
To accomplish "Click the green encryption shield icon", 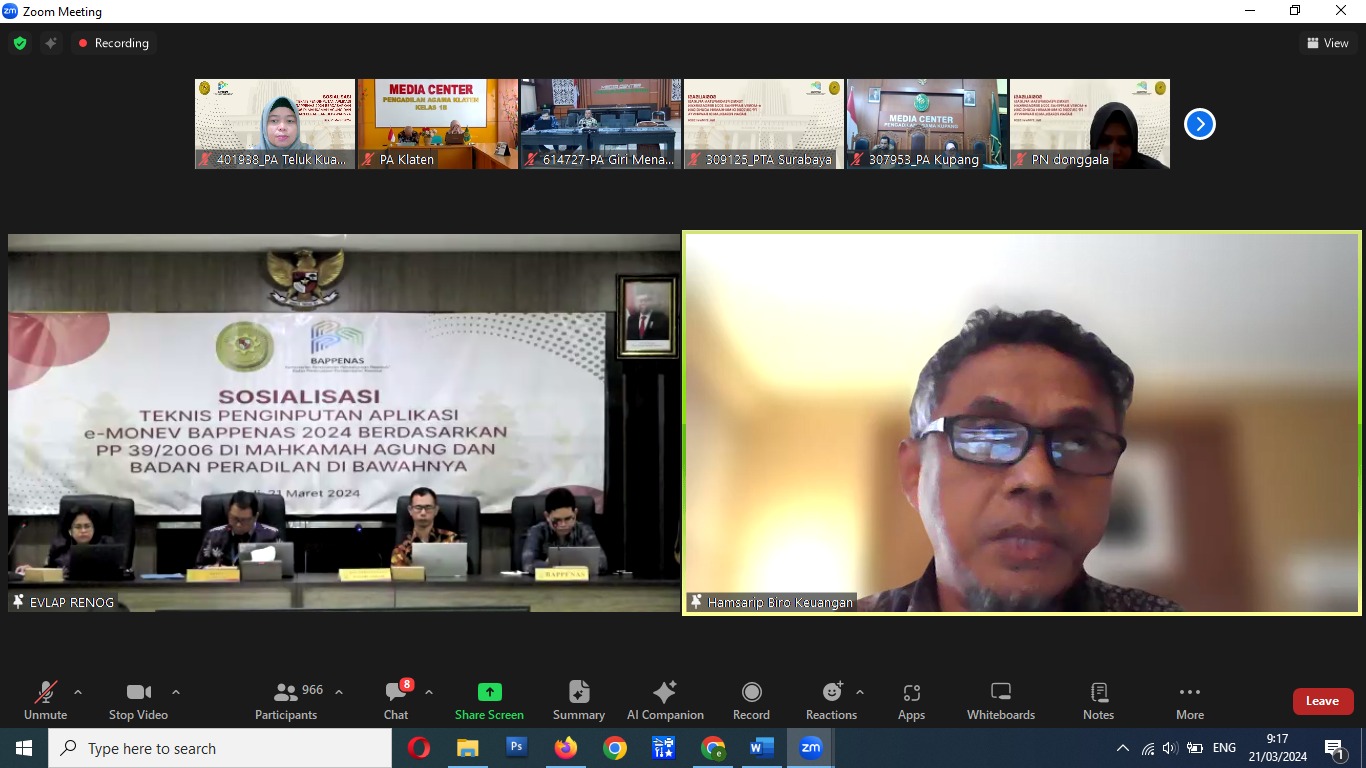I will pyautogui.click(x=19, y=43).
